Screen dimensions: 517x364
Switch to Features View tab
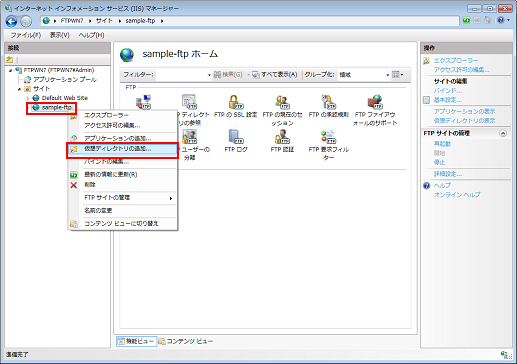click(x=136, y=341)
